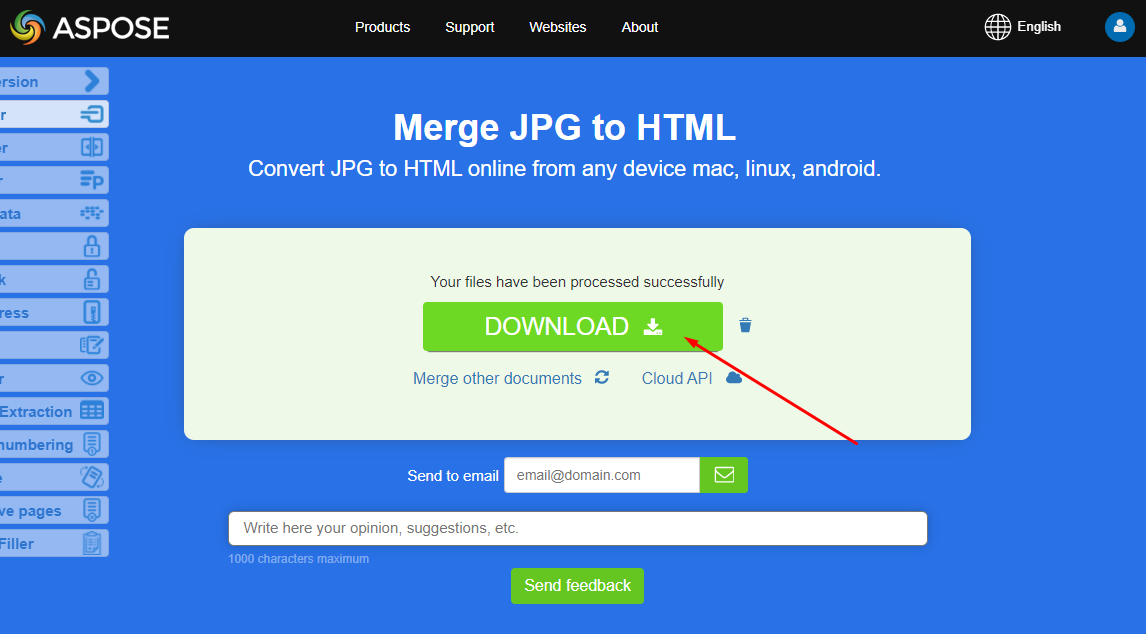This screenshot has width=1146, height=634.
Task: Expand the Conversion sidebar chevron
Action: pos(92,81)
